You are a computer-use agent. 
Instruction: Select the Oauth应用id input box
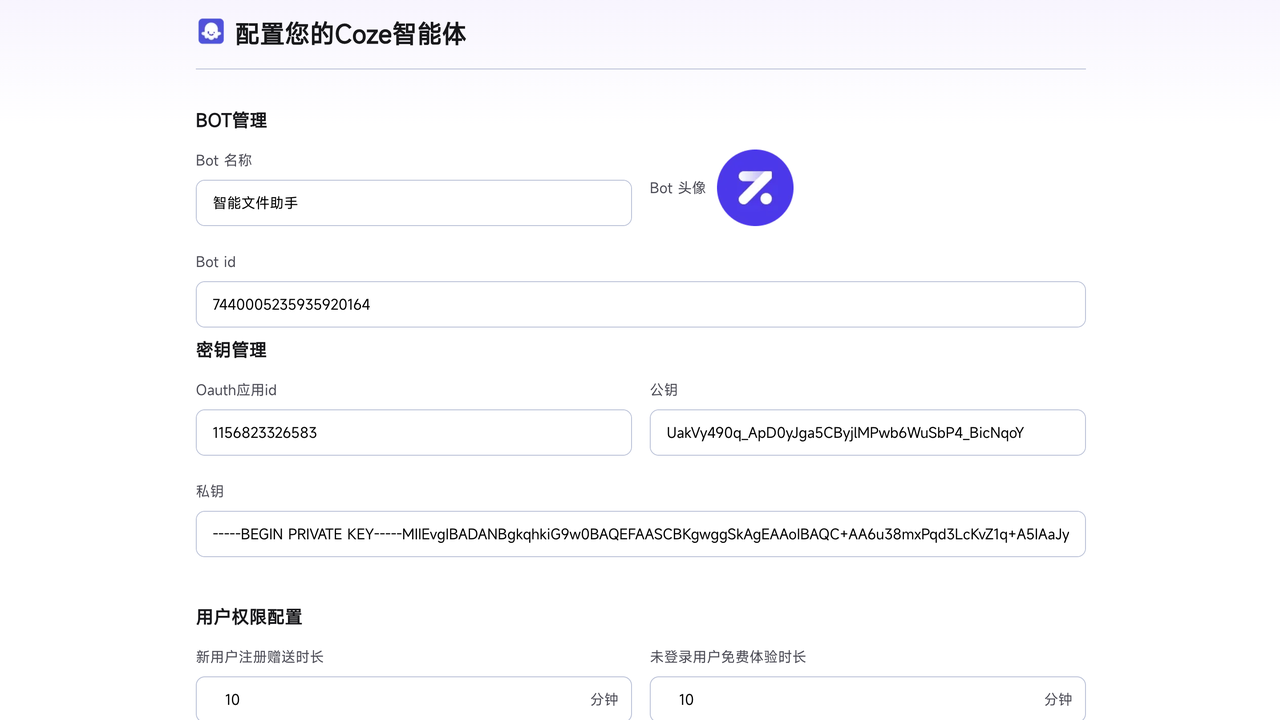point(414,432)
